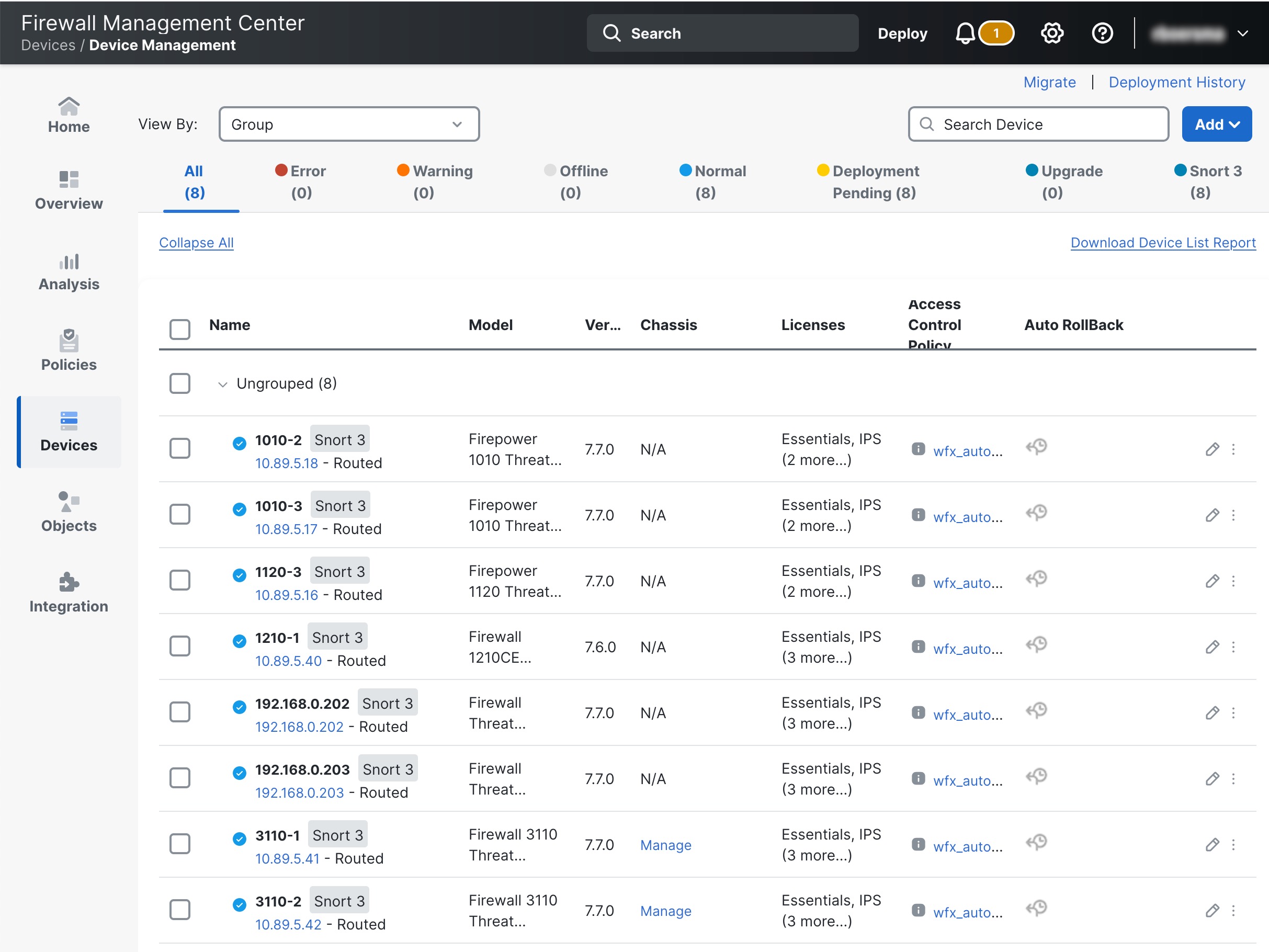Tick the Ungrouped group checkbox
1269x952 pixels.
[x=179, y=383]
